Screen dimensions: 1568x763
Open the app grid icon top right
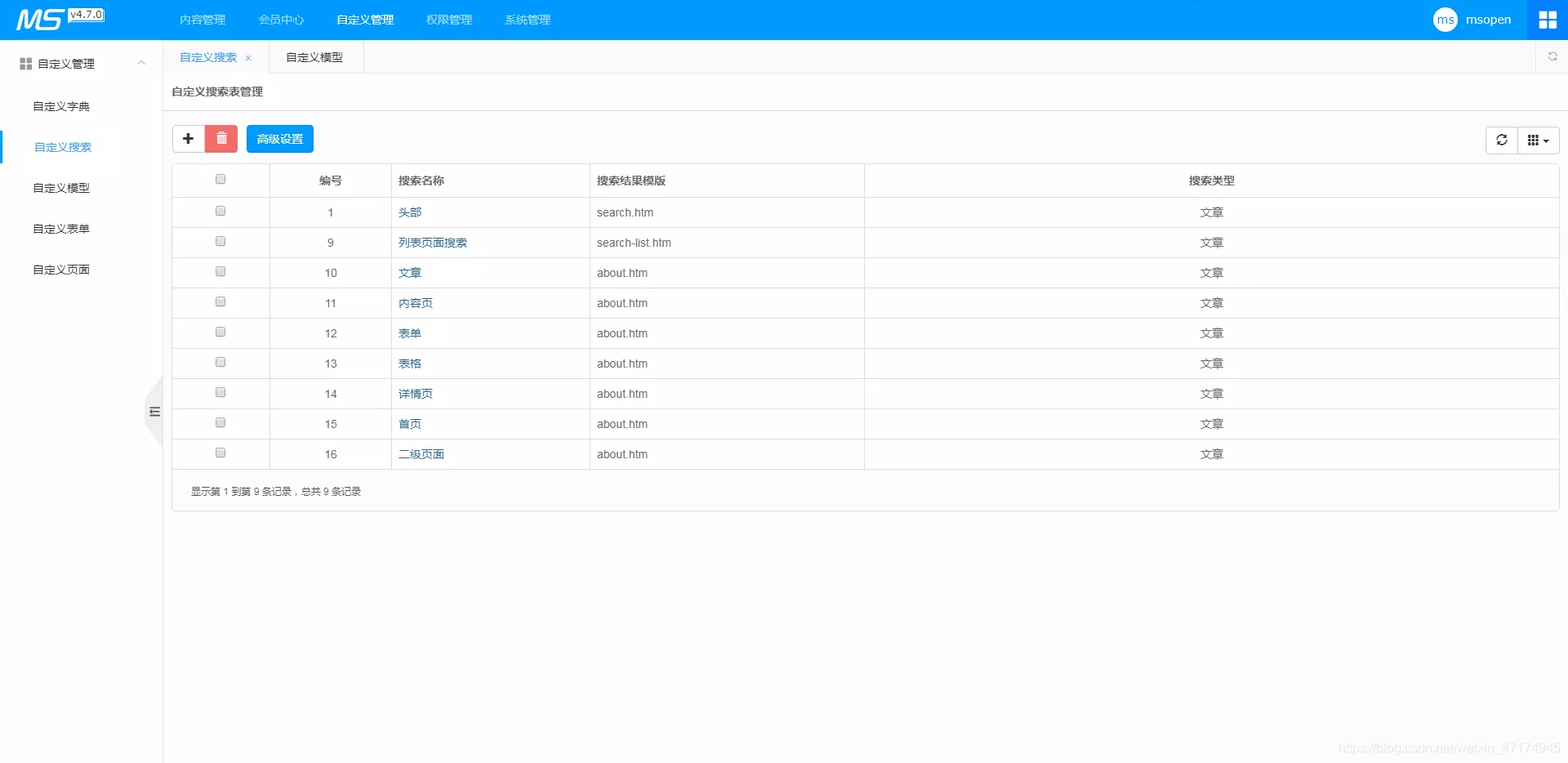click(1548, 20)
